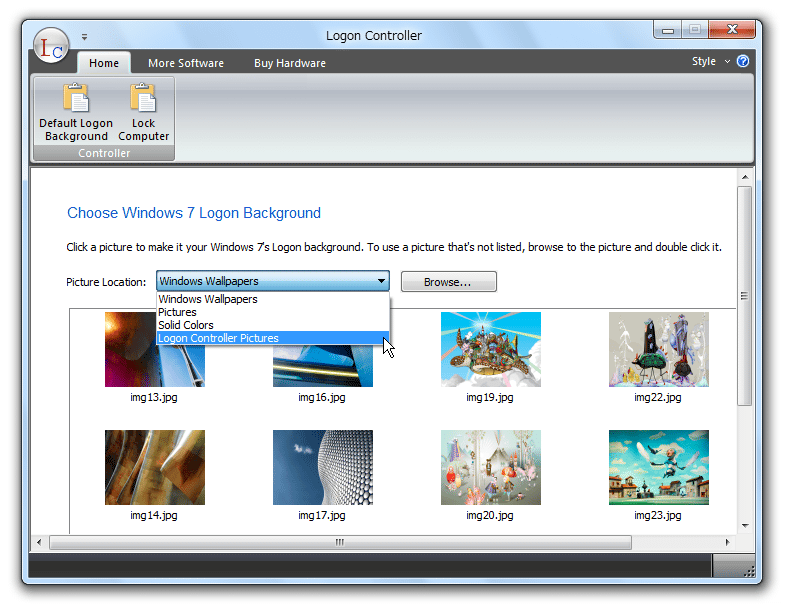Click the horizontal scrollbar left arrow
Screen dimensions: 786x608
[39, 542]
